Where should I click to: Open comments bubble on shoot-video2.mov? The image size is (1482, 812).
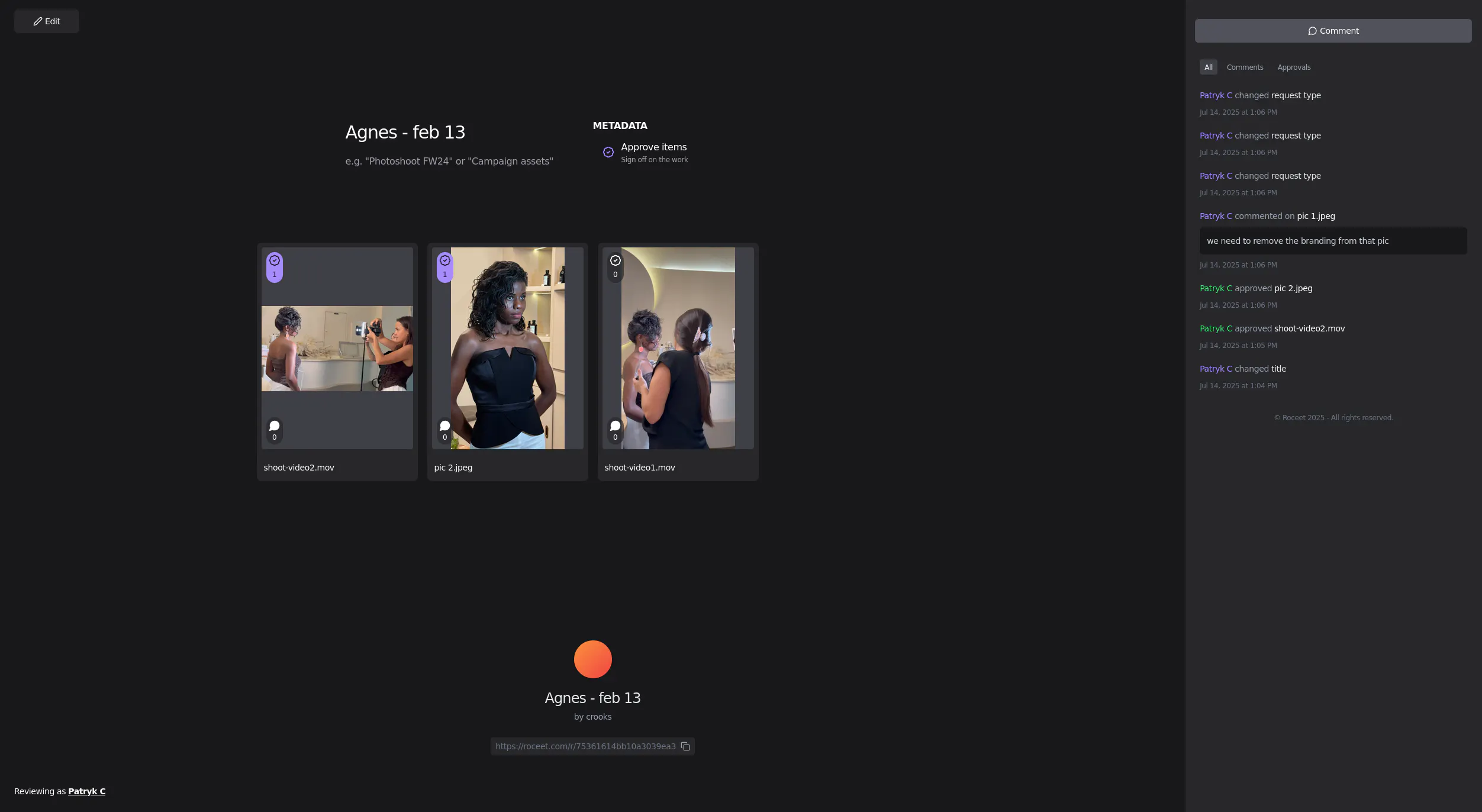[x=274, y=430]
